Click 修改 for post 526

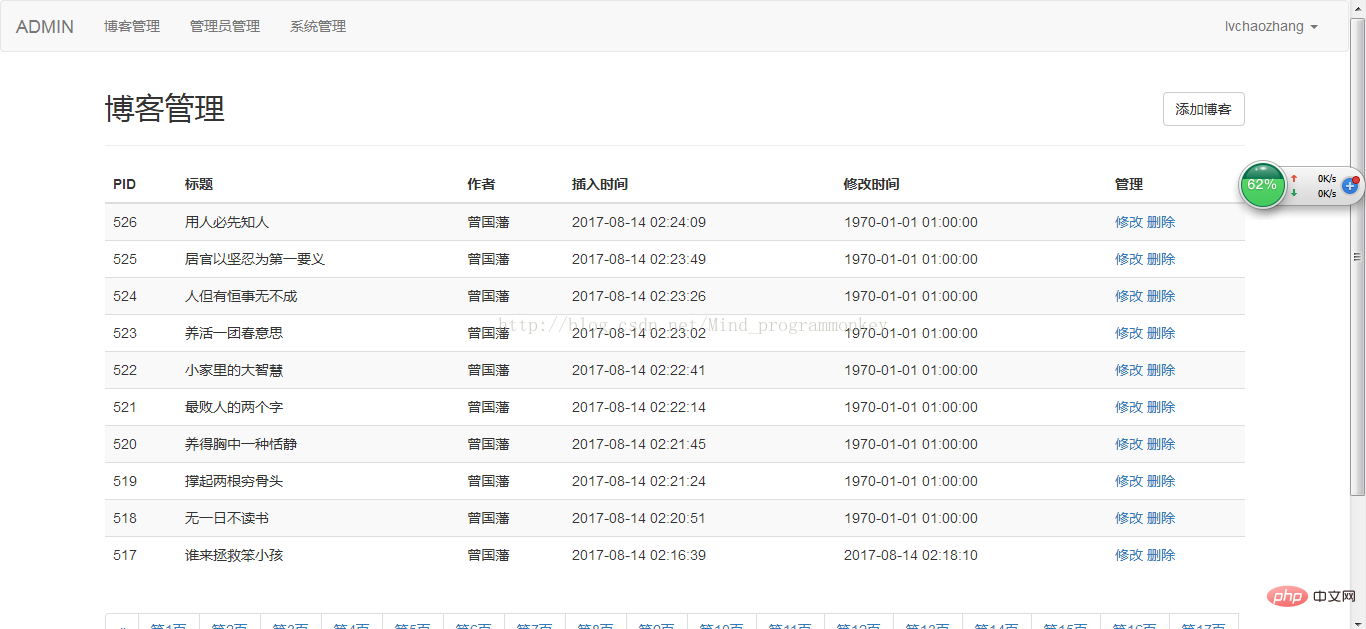(1129, 222)
